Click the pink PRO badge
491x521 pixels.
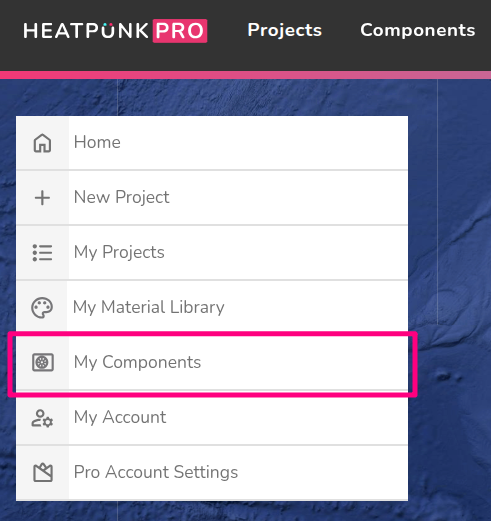pos(180,31)
